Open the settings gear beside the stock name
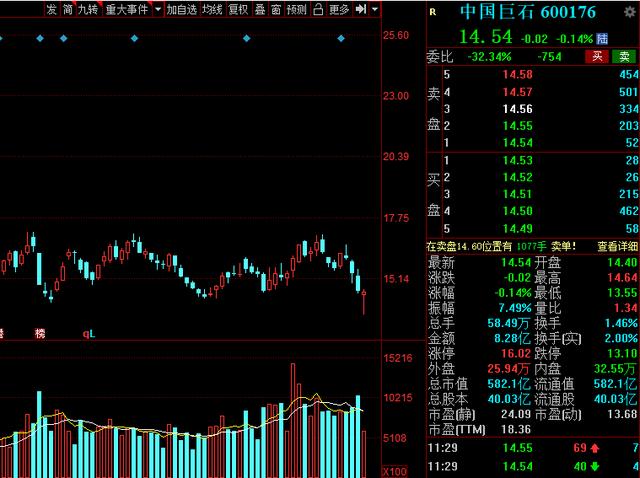 pos(630,12)
